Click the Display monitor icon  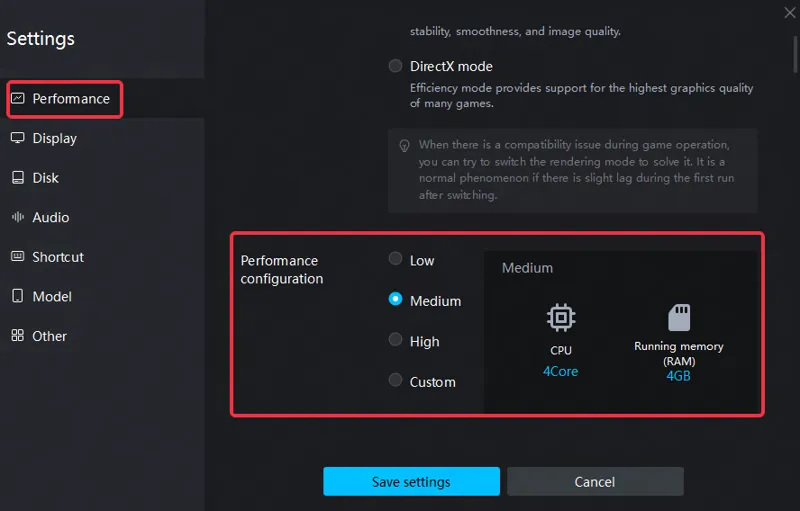tap(18, 138)
